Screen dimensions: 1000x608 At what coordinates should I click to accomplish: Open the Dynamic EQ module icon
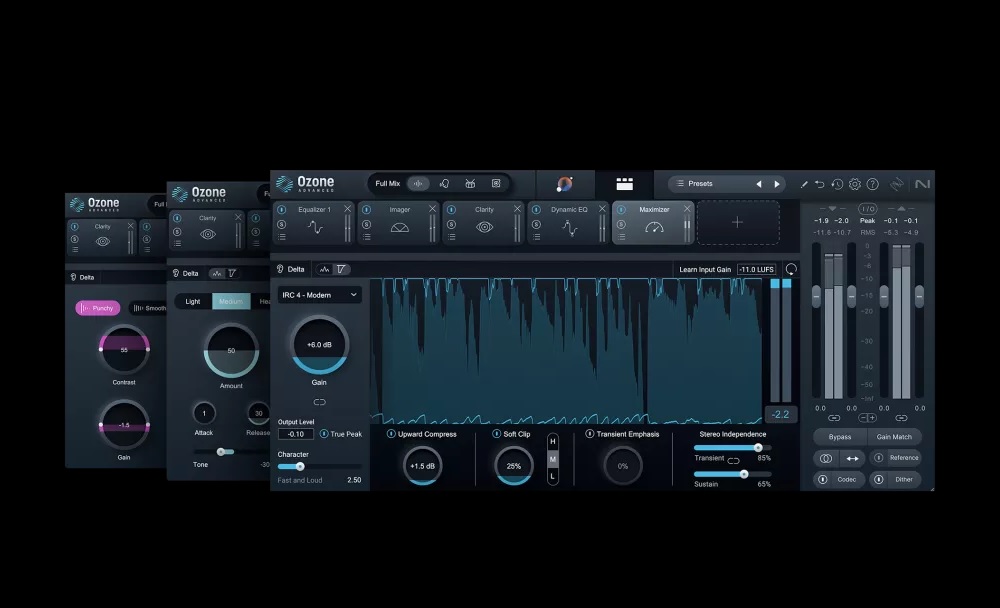[x=570, y=228]
